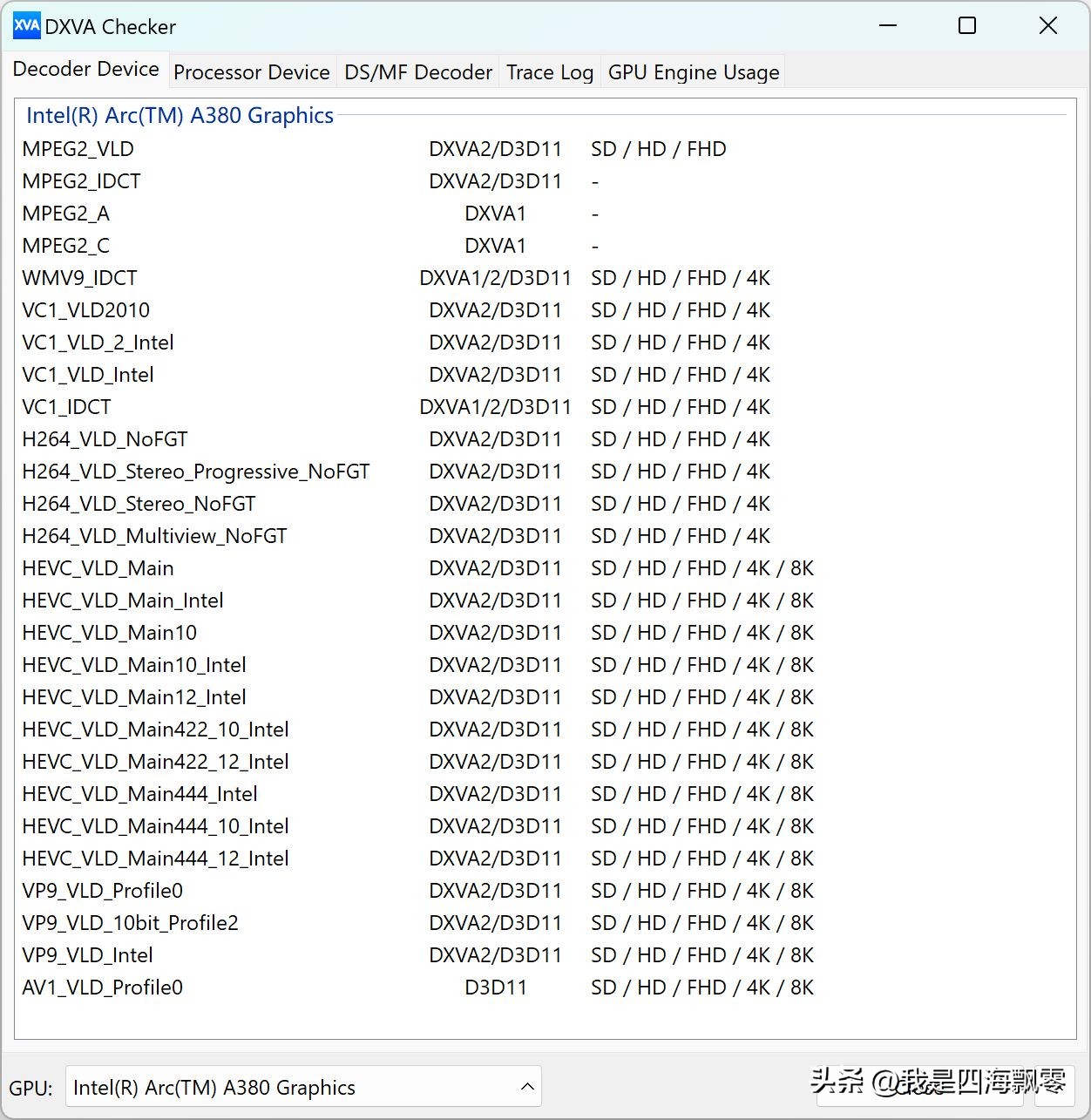Open the DS/MF Decoder tab
Viewport: 1091px width, 1120px height.
(418, 72)
